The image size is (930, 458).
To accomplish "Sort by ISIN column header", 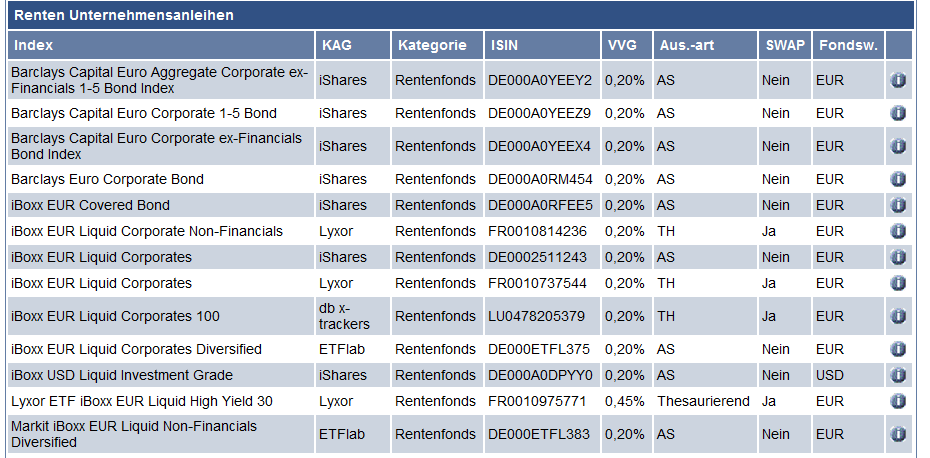I will pyautogui.click(x=505, y=45).
